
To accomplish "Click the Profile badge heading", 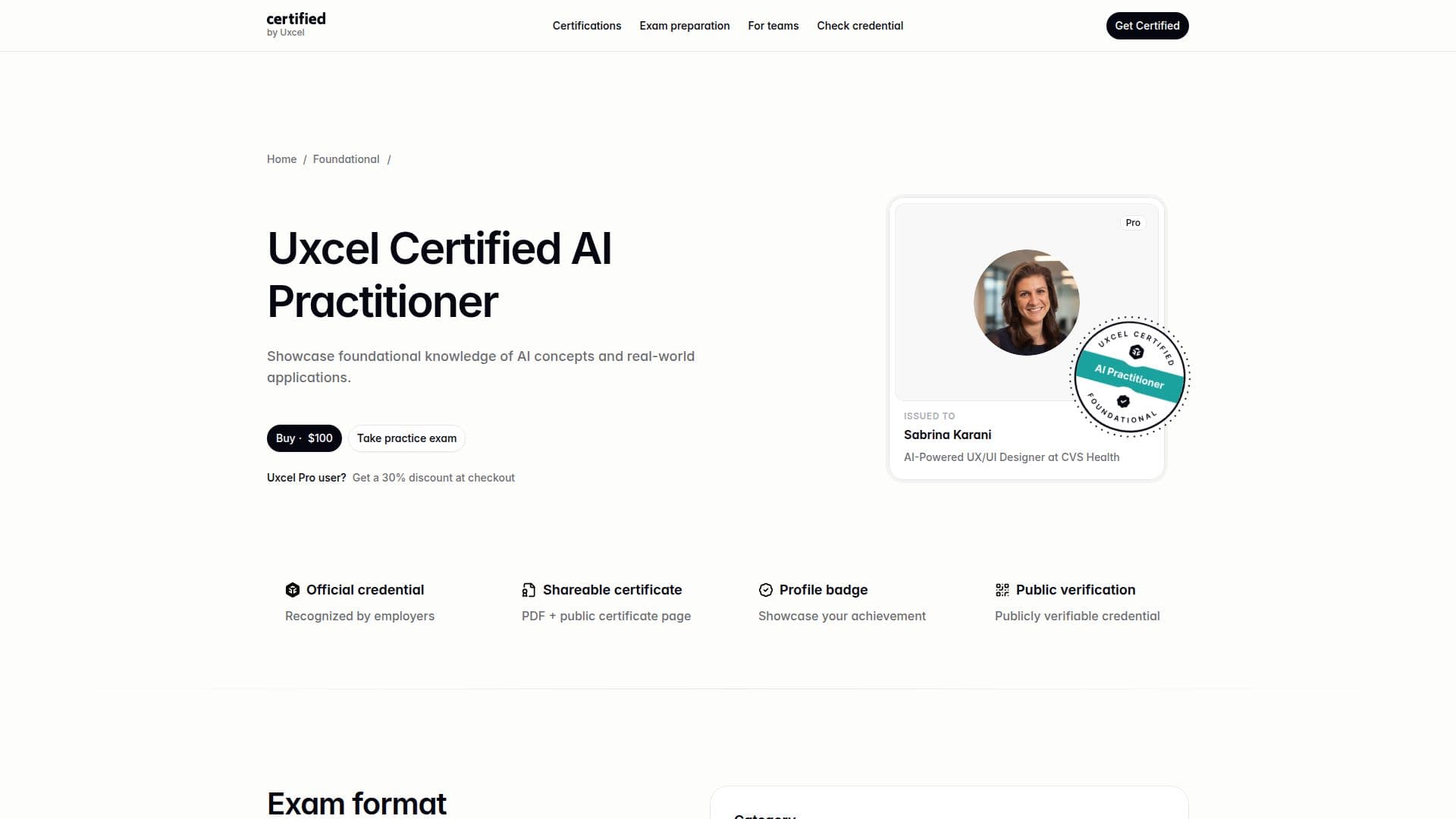I will coord(824,590).
